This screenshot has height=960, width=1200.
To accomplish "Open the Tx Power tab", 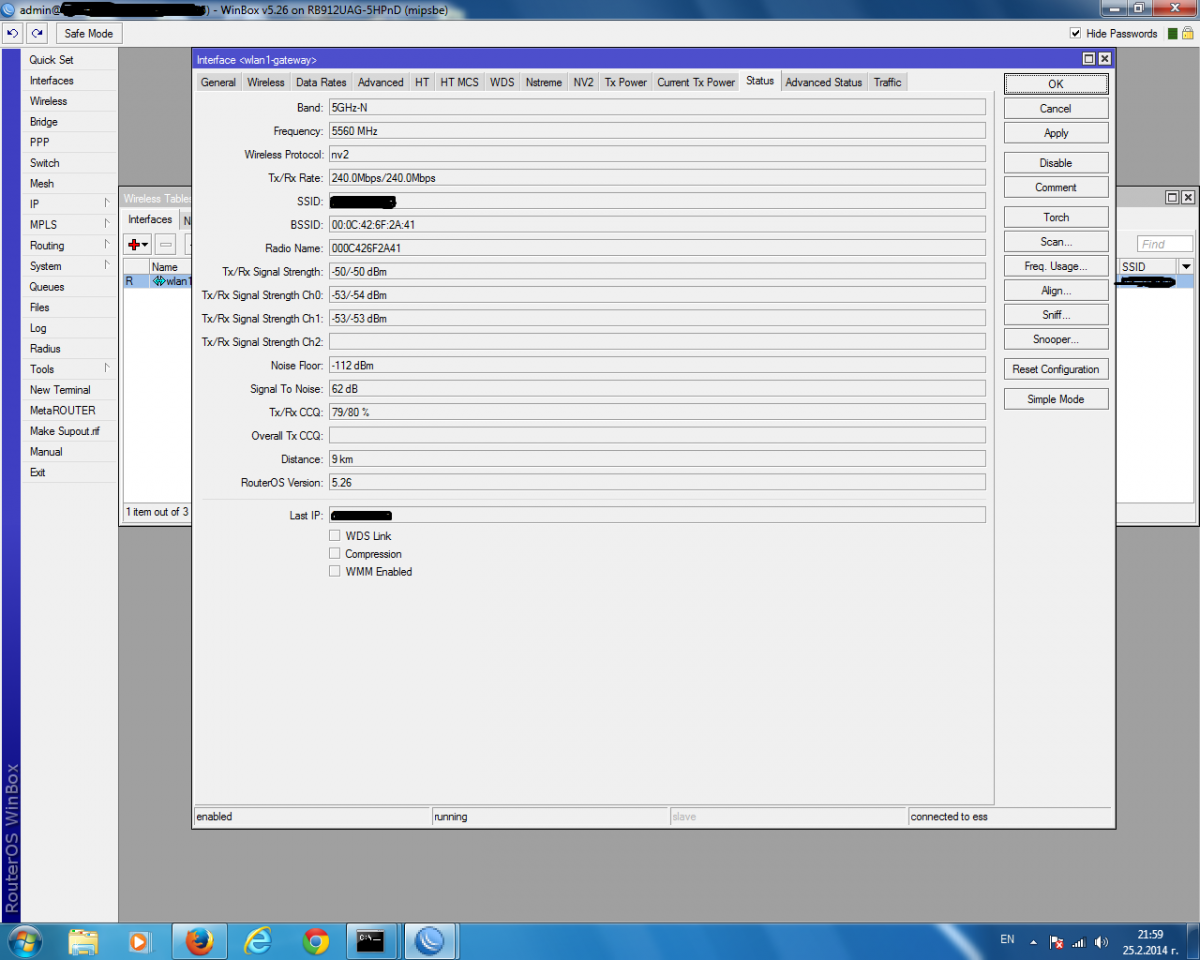I will coord(625,82).
